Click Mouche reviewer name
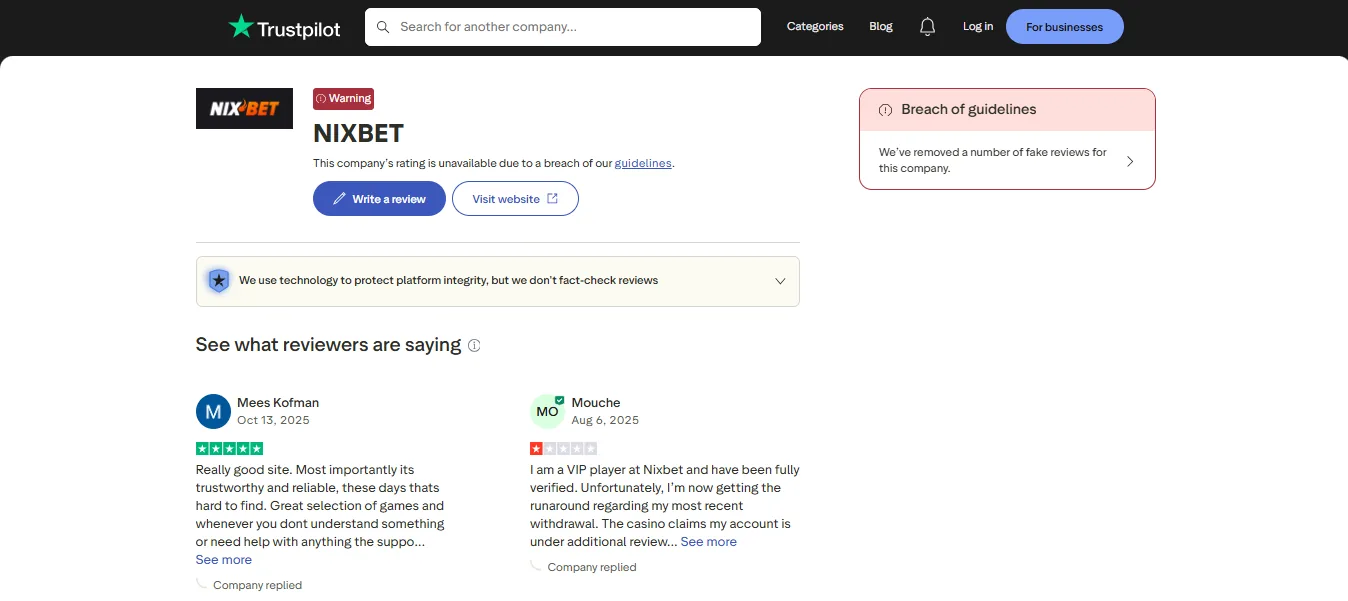Screen dimensions: 1348x601 596,403
